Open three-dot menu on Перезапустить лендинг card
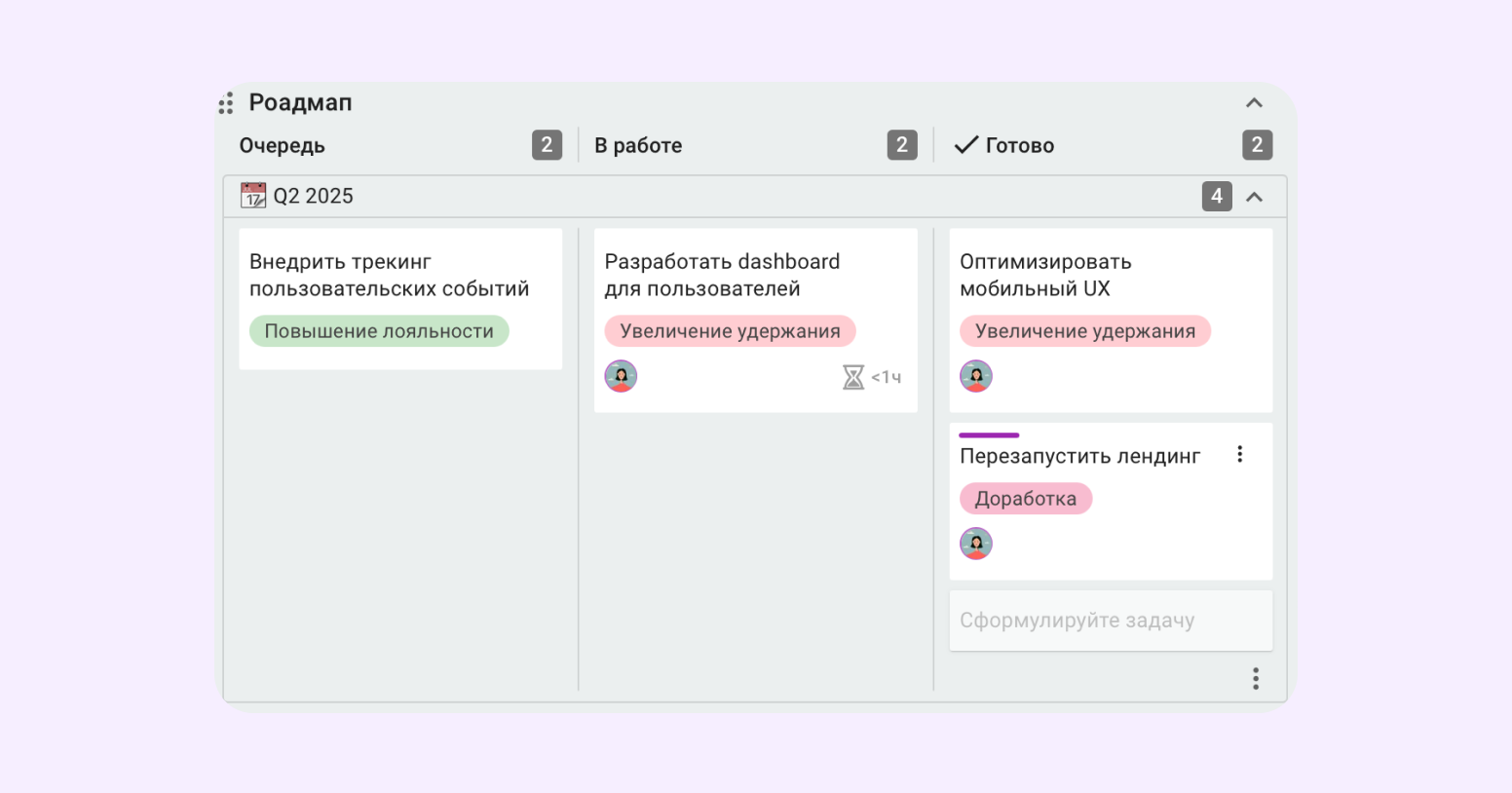The width and height of the screenshot is (1512, 793). pyautogui.click(x=1239, y=454)
